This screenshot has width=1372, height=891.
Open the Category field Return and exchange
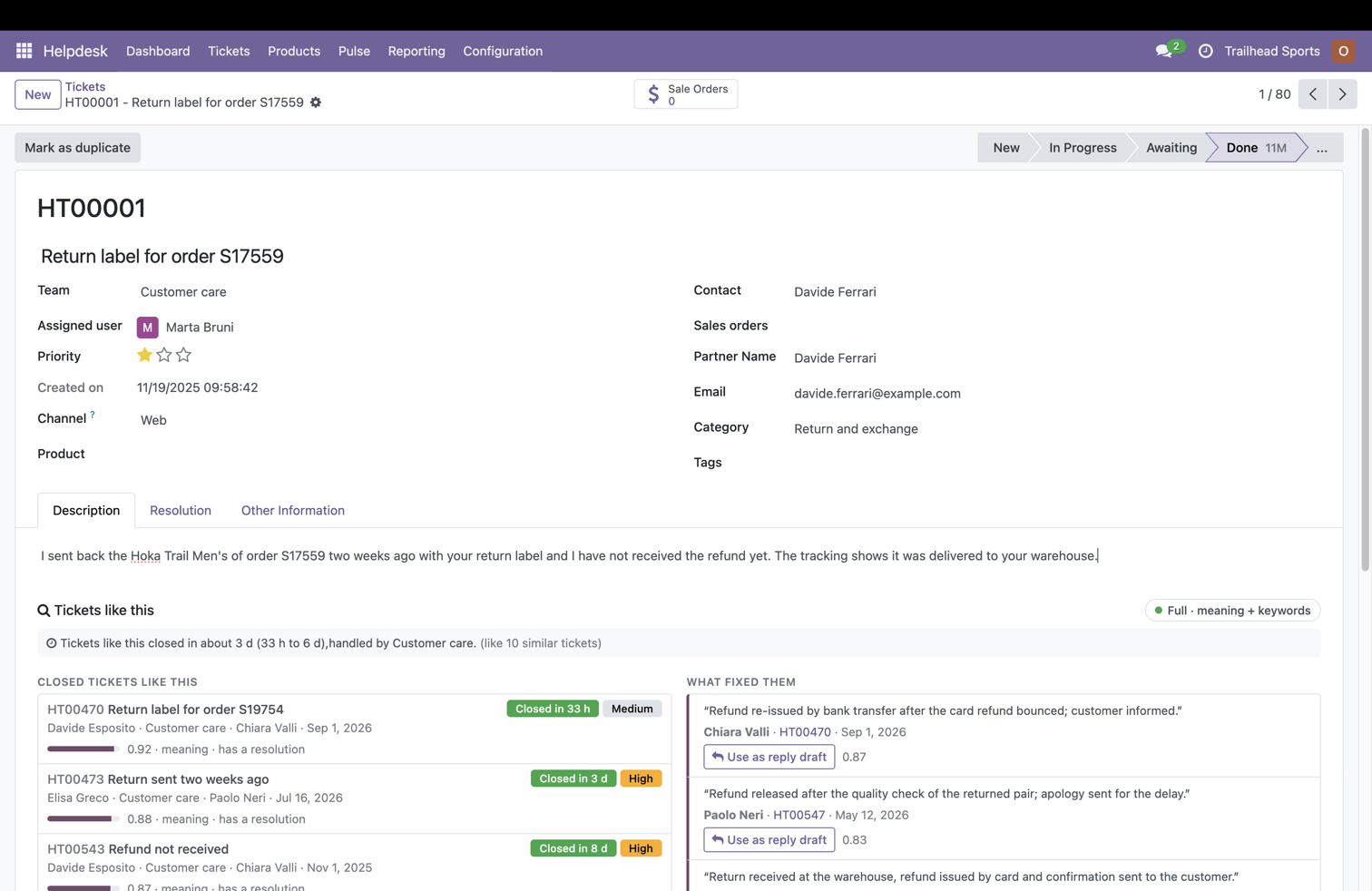pyautogui.click(x=1056, y=429)
